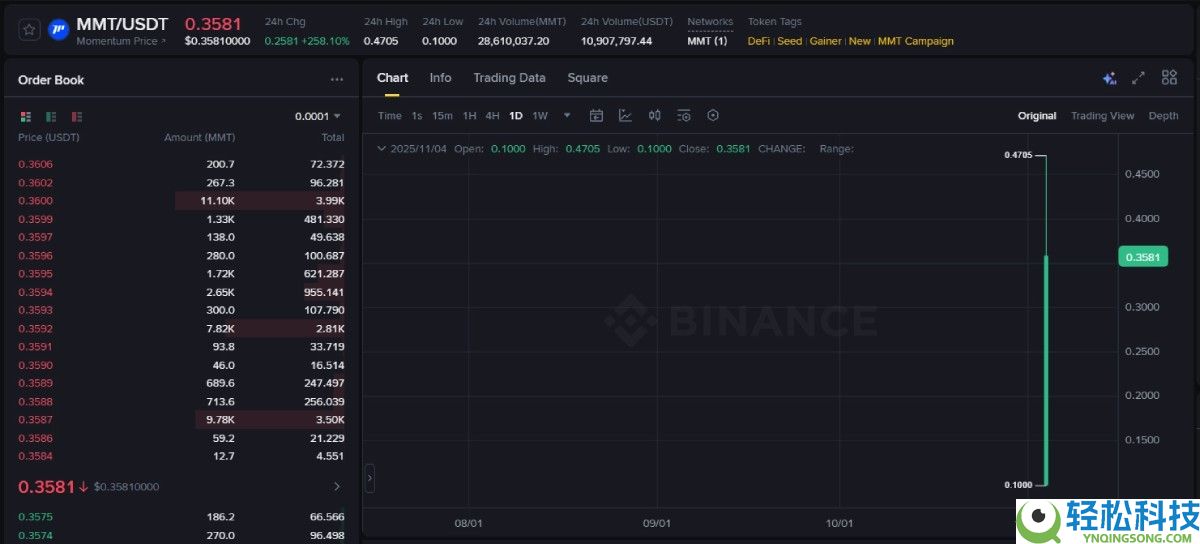Switch to Depth chart view
Viewport: 1200px width, 544px height.
(1163, 116)
